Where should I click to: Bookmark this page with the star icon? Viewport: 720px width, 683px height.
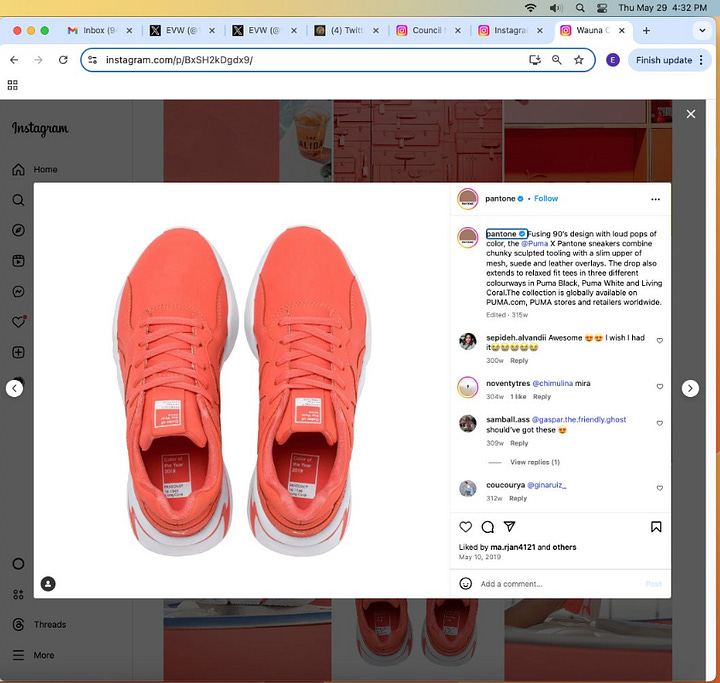click(x=579, y=60)
